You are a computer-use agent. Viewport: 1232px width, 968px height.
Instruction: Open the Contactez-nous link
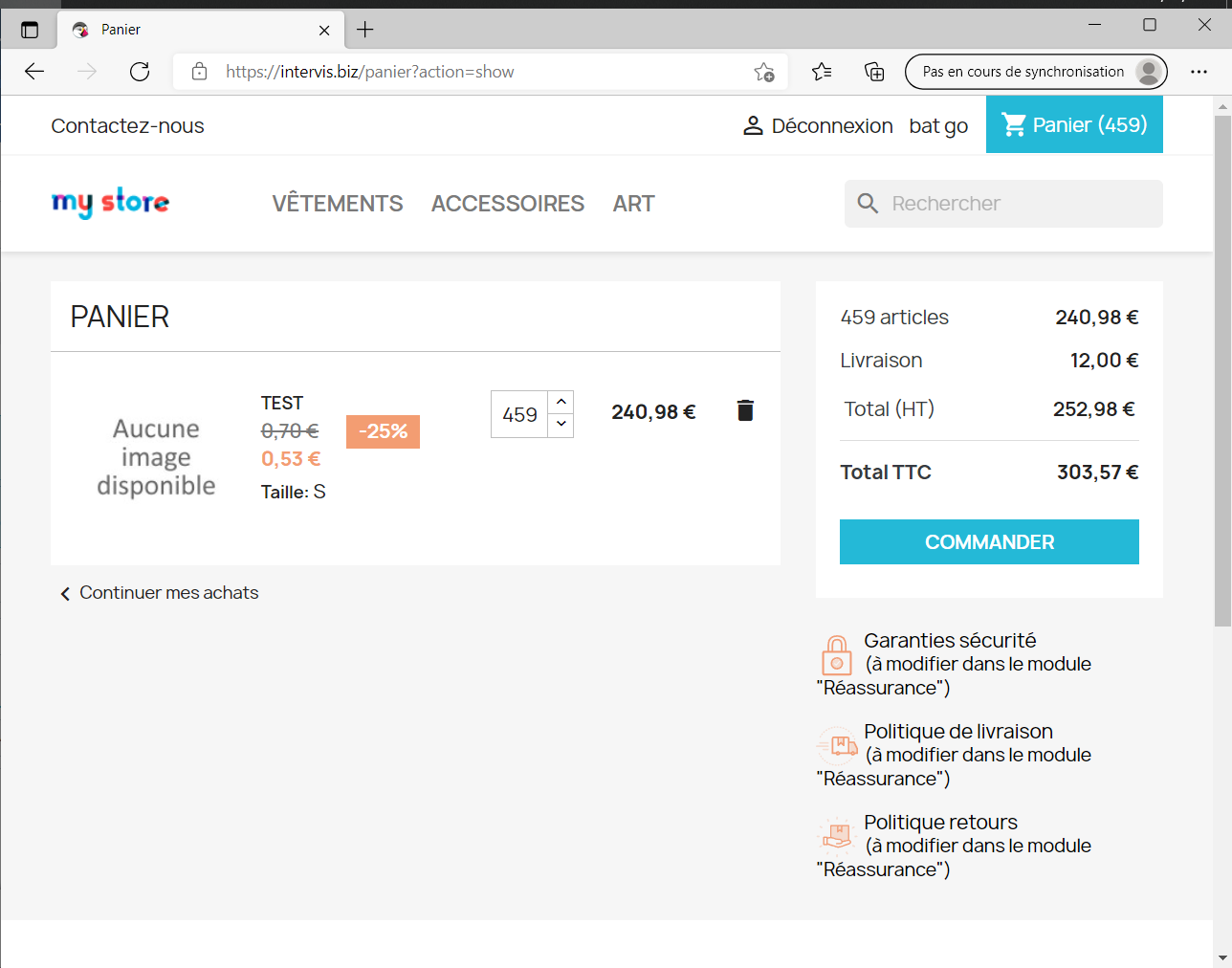pos(127,126)
